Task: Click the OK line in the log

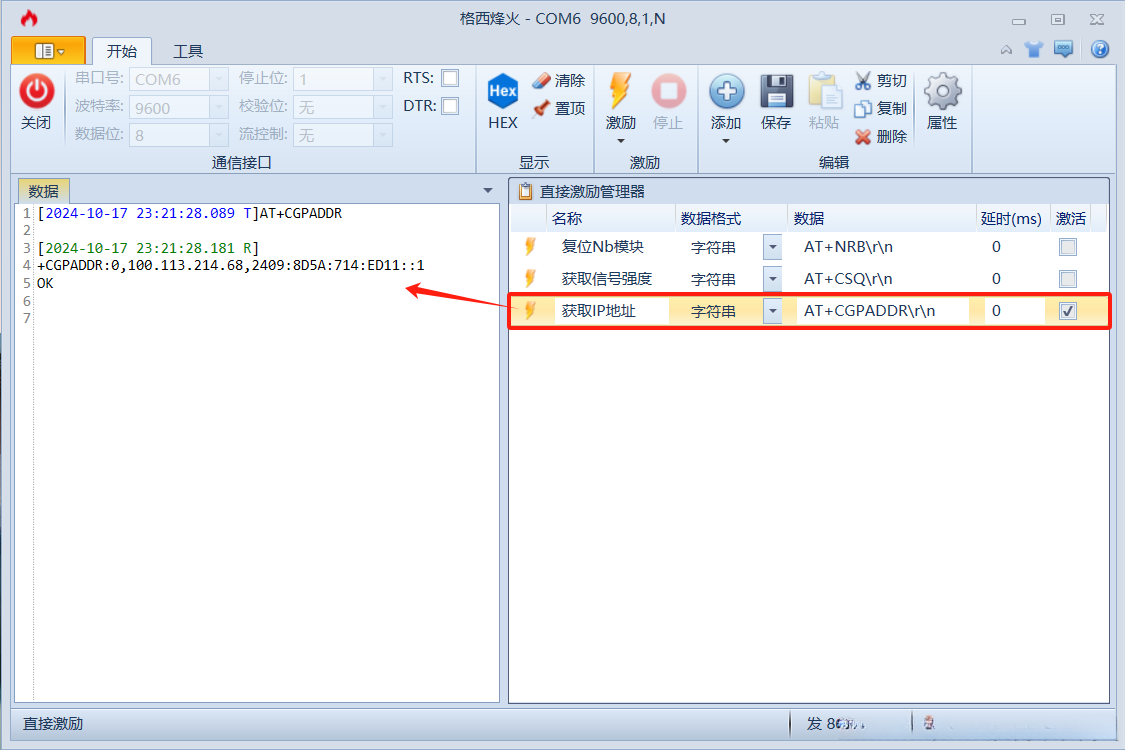Action: [x=45, y=283]
